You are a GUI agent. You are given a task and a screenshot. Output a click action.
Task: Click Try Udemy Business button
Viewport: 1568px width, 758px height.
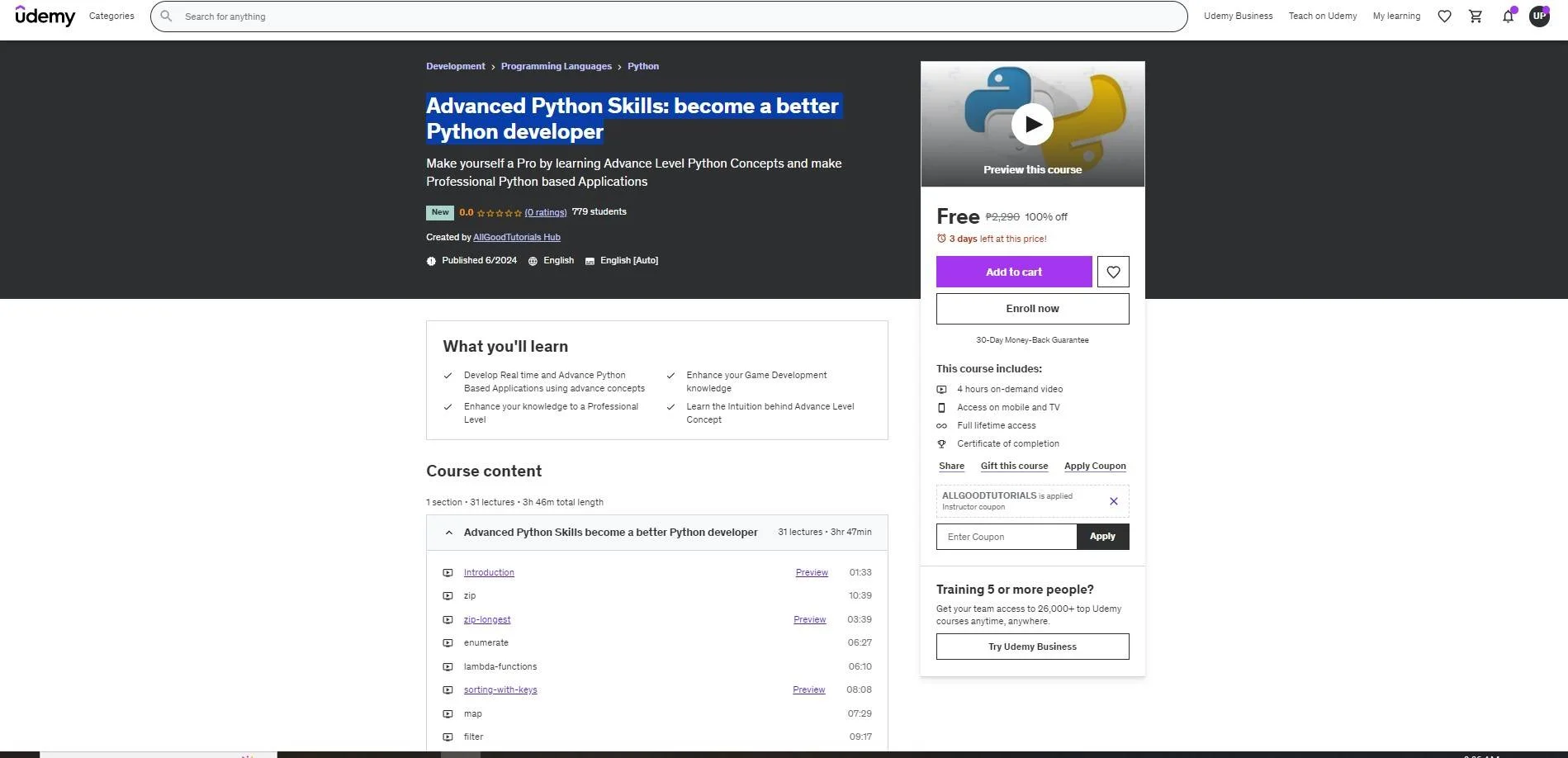pyautogui.click(x=1032, y=647)
